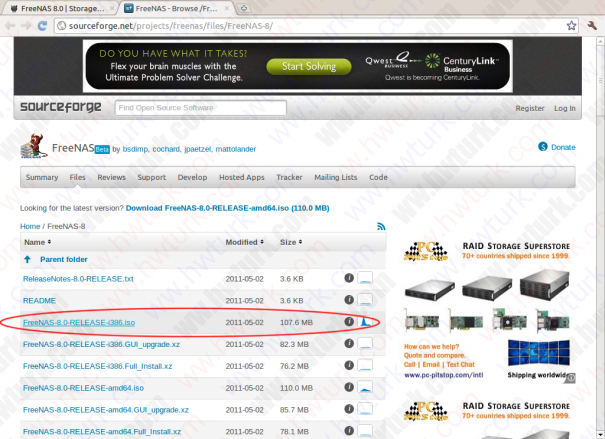This screenshot has height=439, width=605.
Task: Show info for i386.GUI_upgrade.xz row
Action: click(x=349, y=343)
